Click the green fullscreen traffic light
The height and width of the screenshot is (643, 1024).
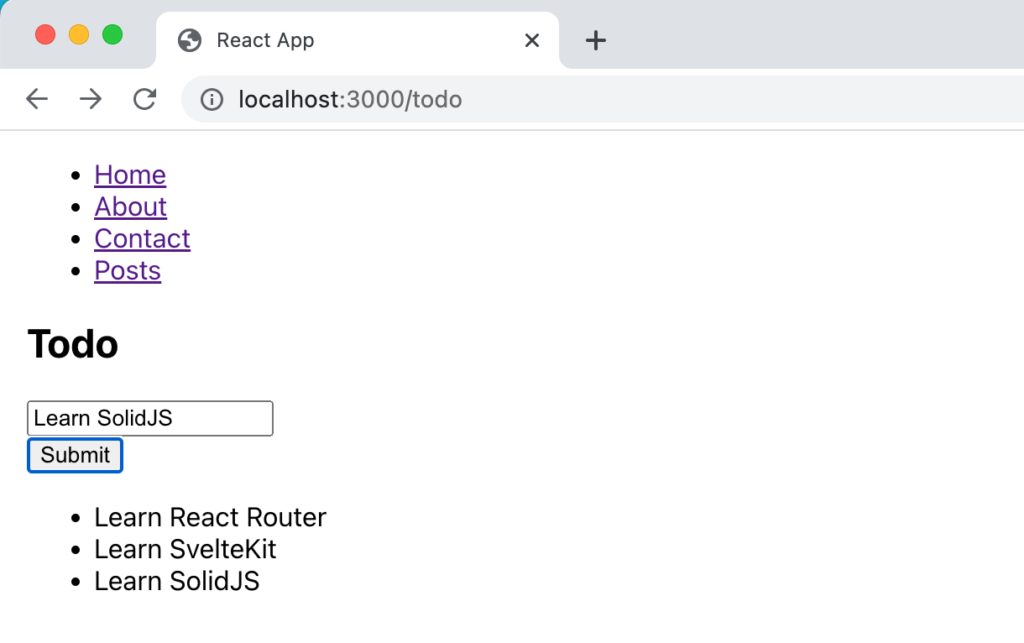111,33
